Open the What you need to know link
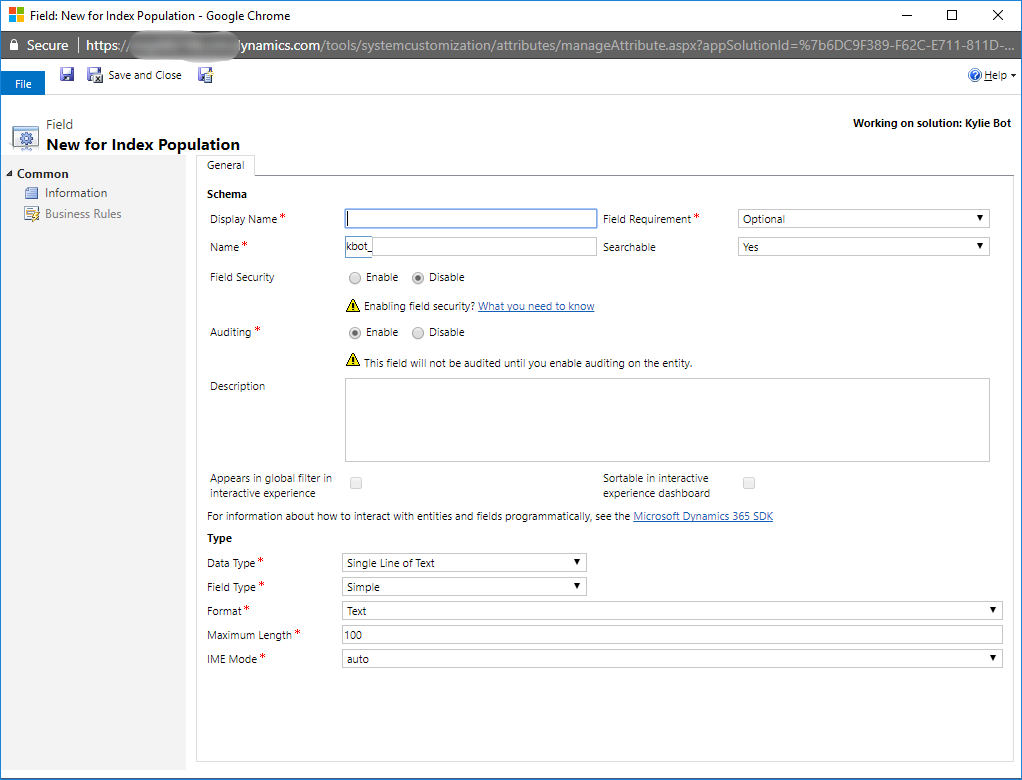 pos(536,306)
